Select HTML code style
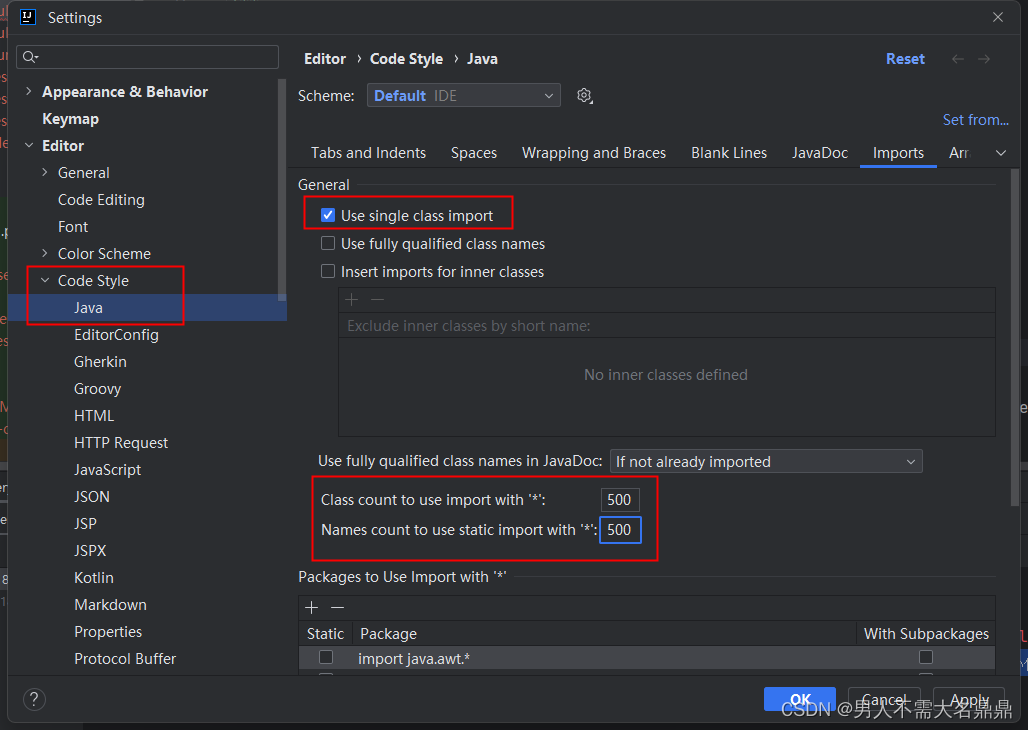Image resolution: width=1028 pixels, height=730 pixels. [x=94, y=416]
